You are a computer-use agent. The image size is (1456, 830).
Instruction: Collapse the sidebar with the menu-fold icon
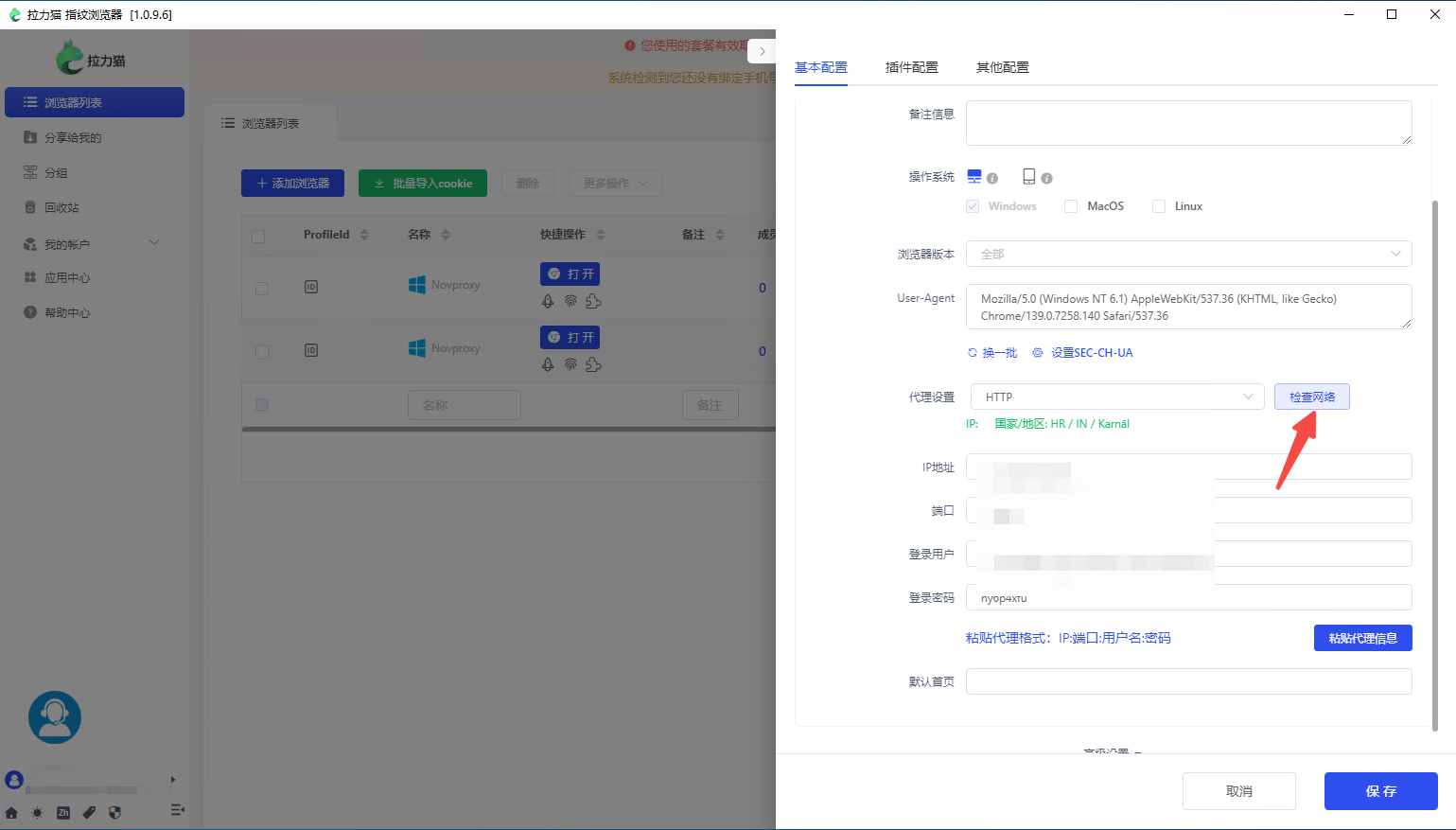tap(177, 810)
